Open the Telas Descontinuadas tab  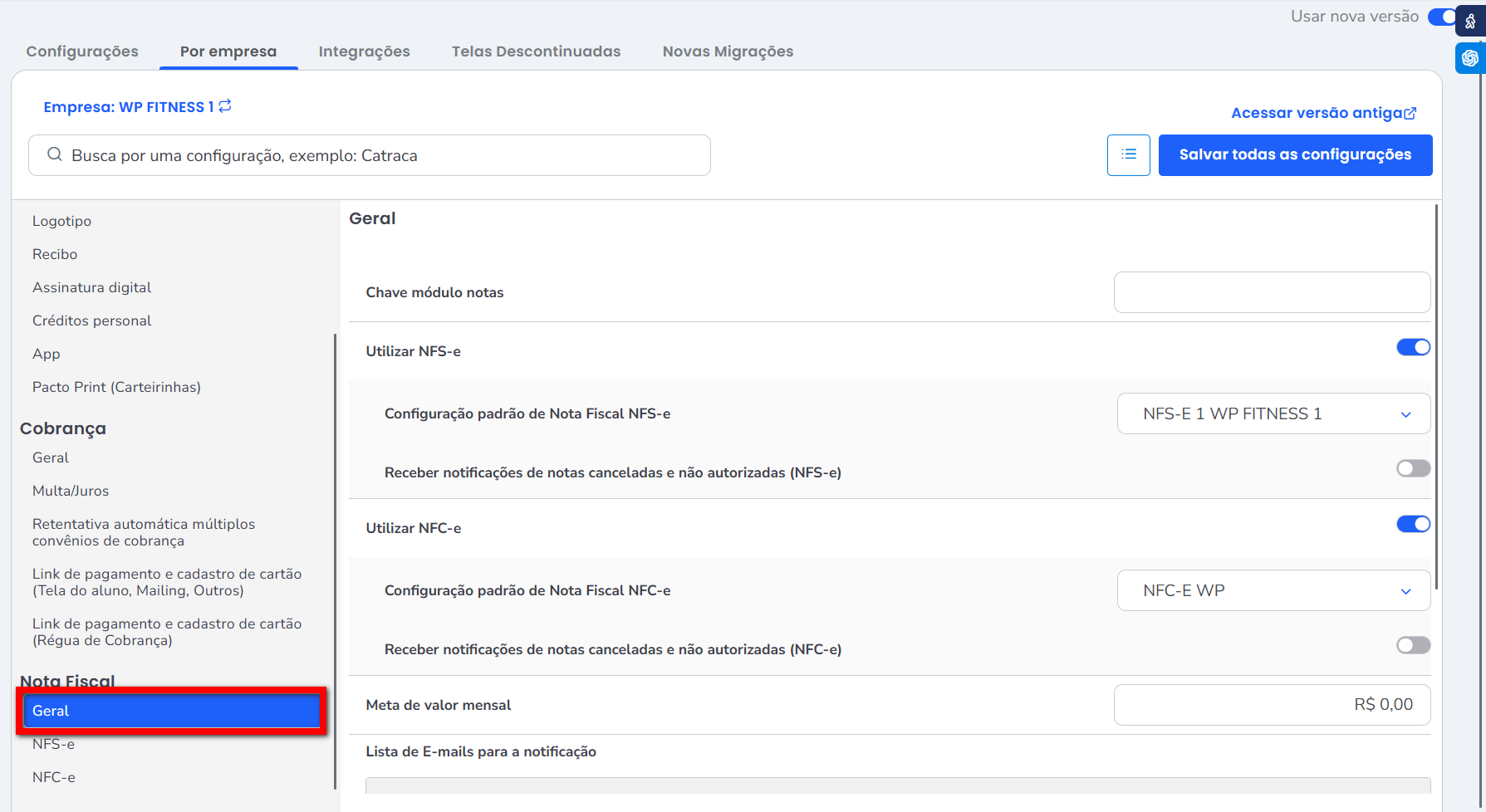[536, 51]
